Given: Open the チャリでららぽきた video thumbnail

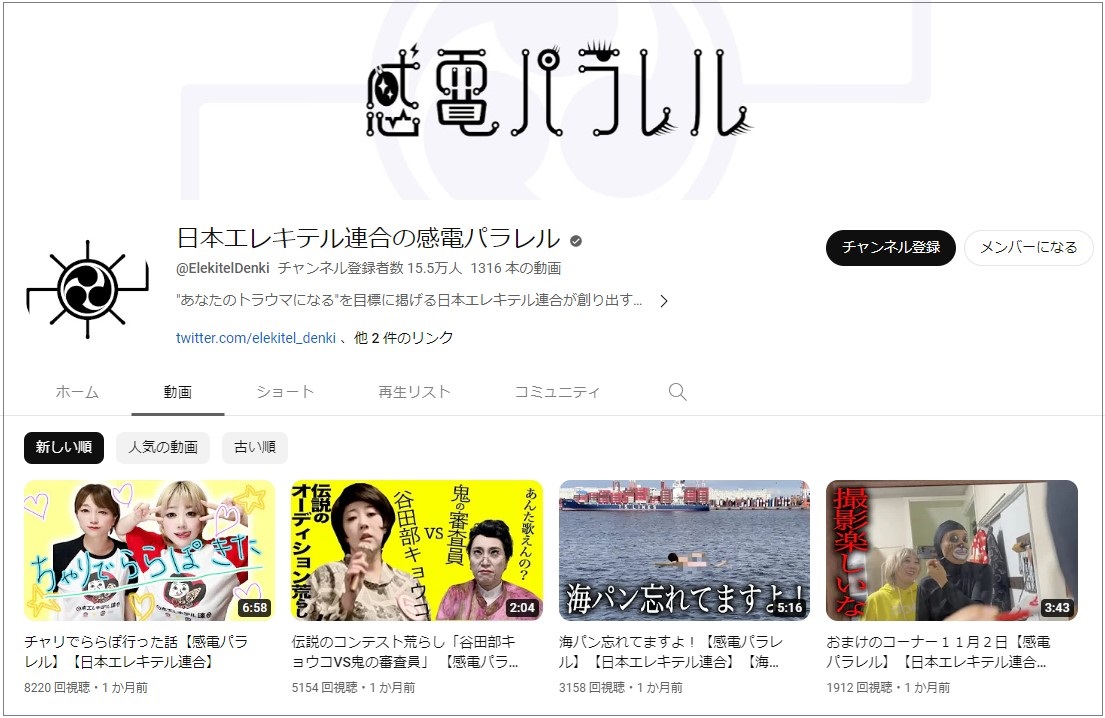Looking at the screenshot, I should [149, 550].
